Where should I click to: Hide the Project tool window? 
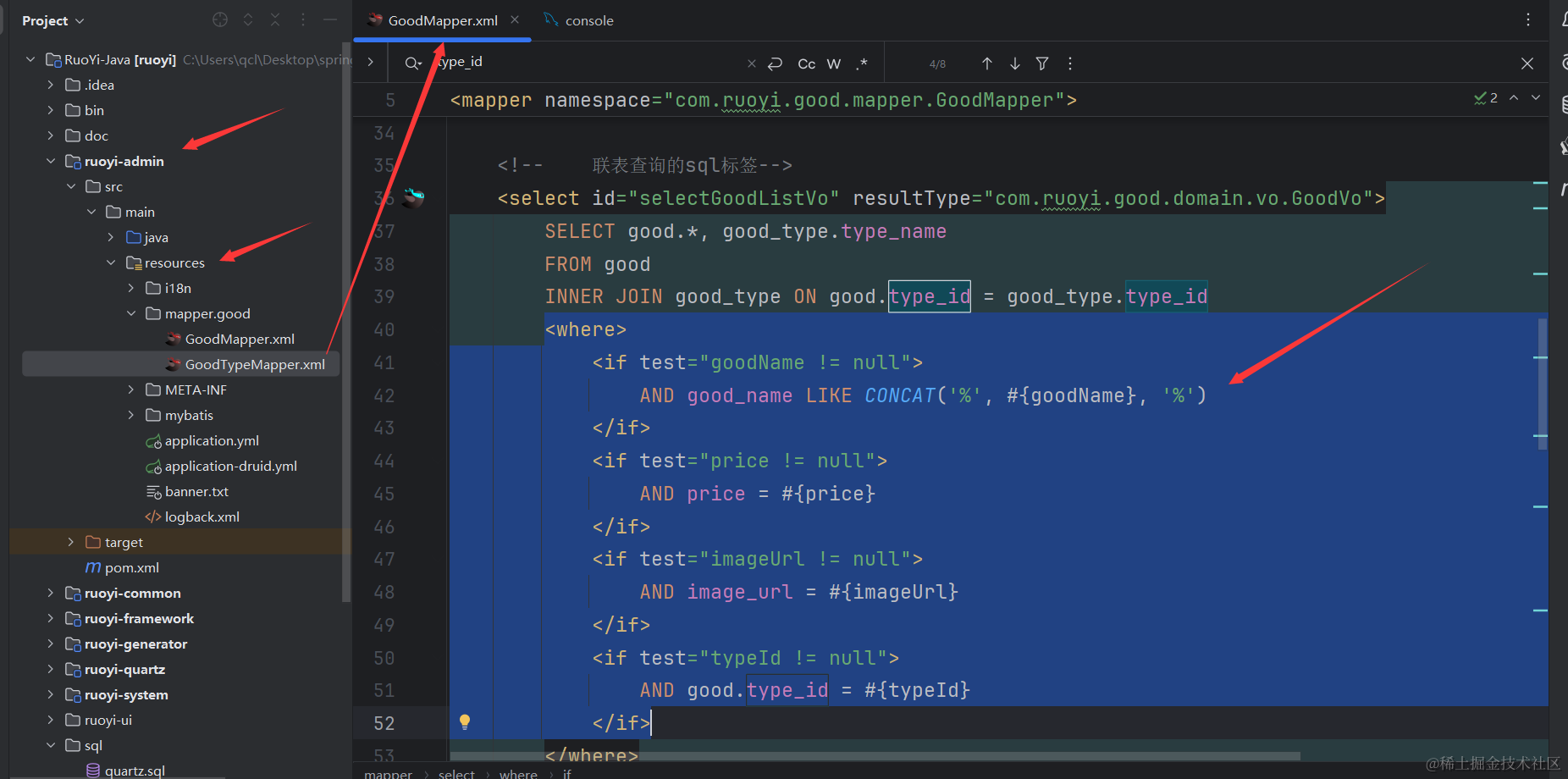(x=330, y=19)
